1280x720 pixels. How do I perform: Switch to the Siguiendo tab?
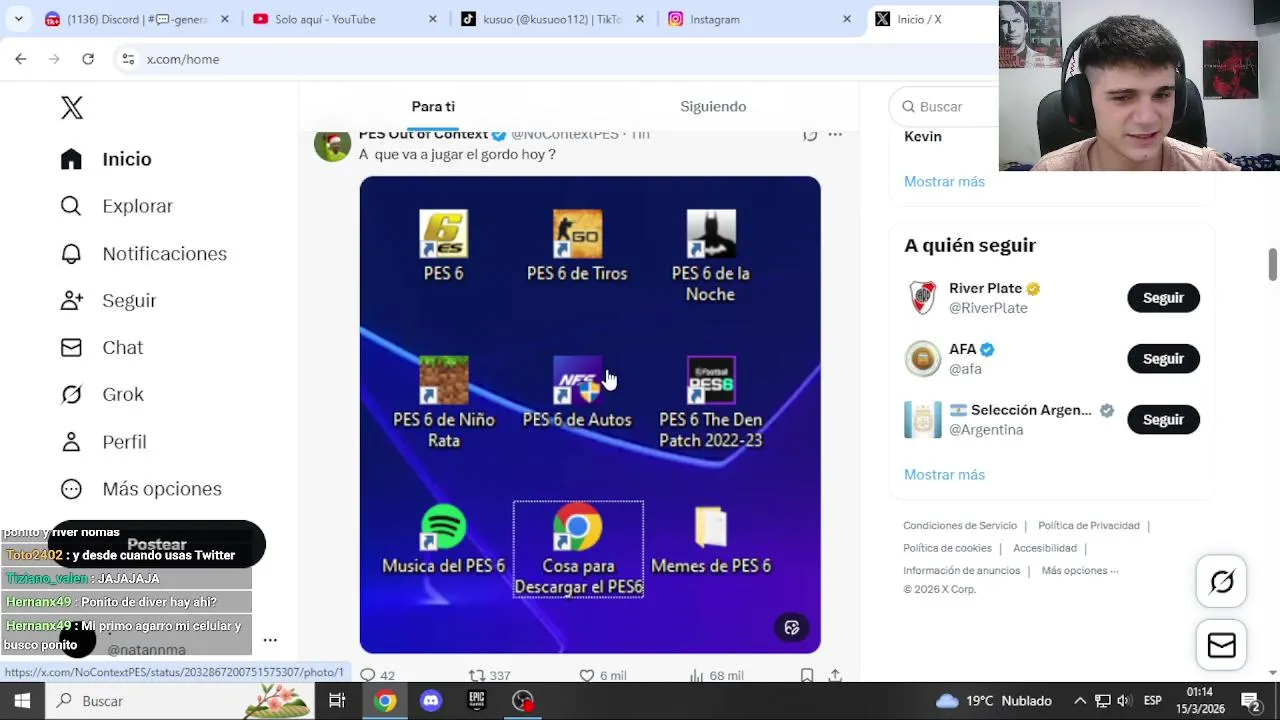[713, 107]
